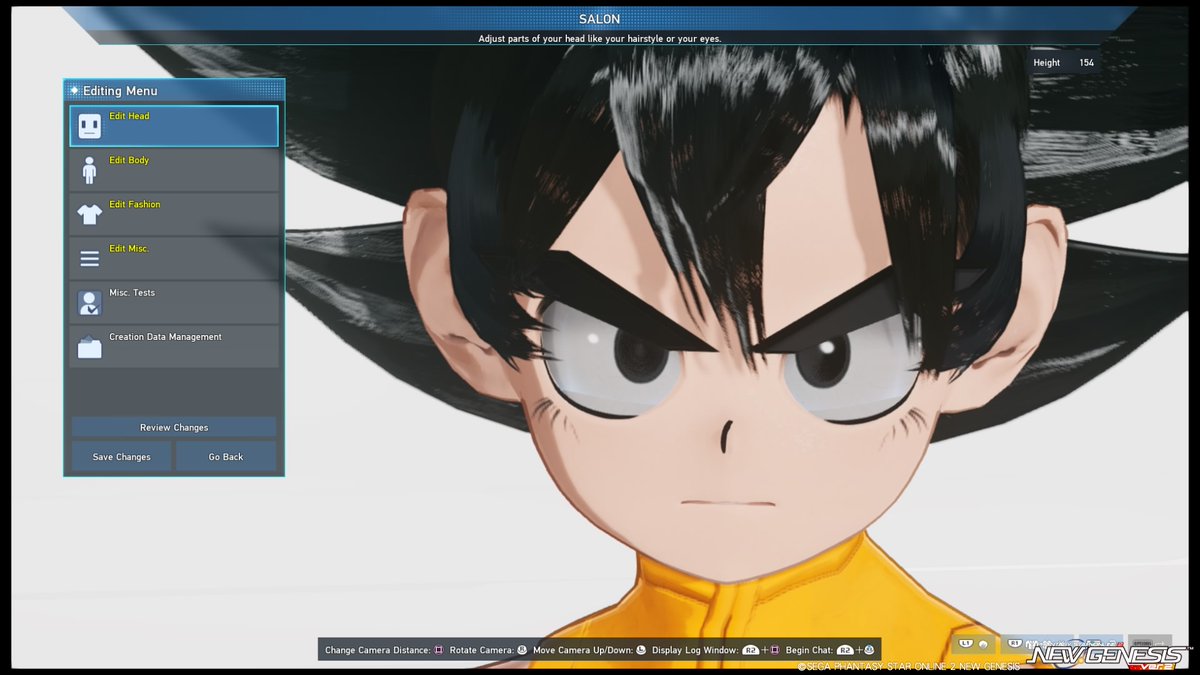Click the 'Display Log Window' hint

(716, 650)
